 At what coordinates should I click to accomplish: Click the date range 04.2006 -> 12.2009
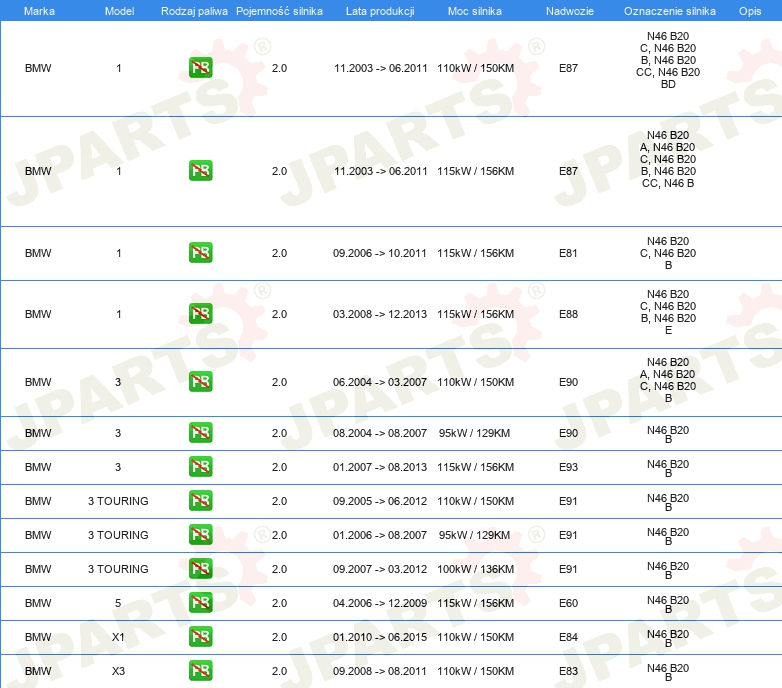pyautogui.click(x=380, y=603)
